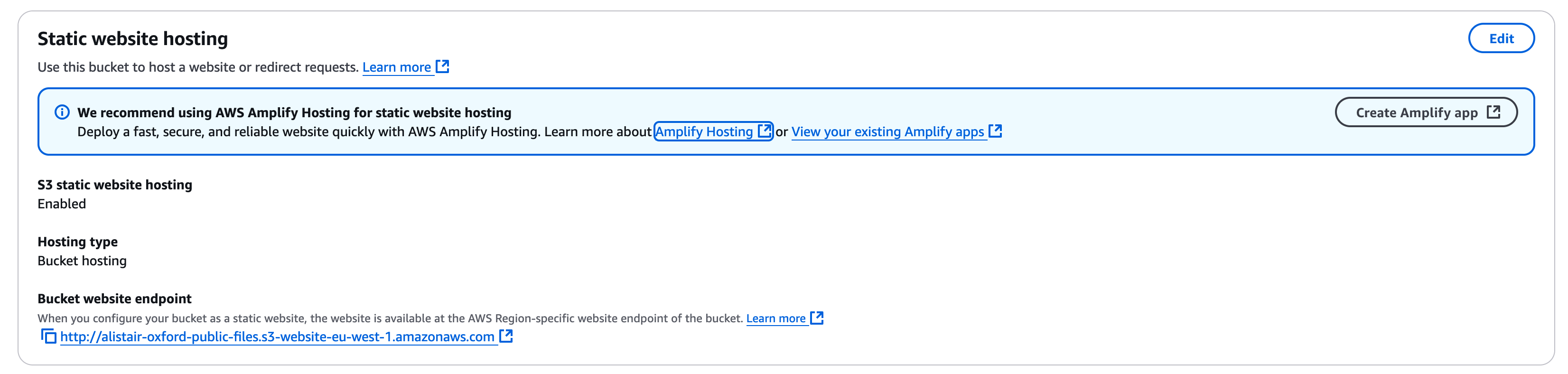Click the info icon in the Amplify banner

pyautogui.click(x=63, y=112)
